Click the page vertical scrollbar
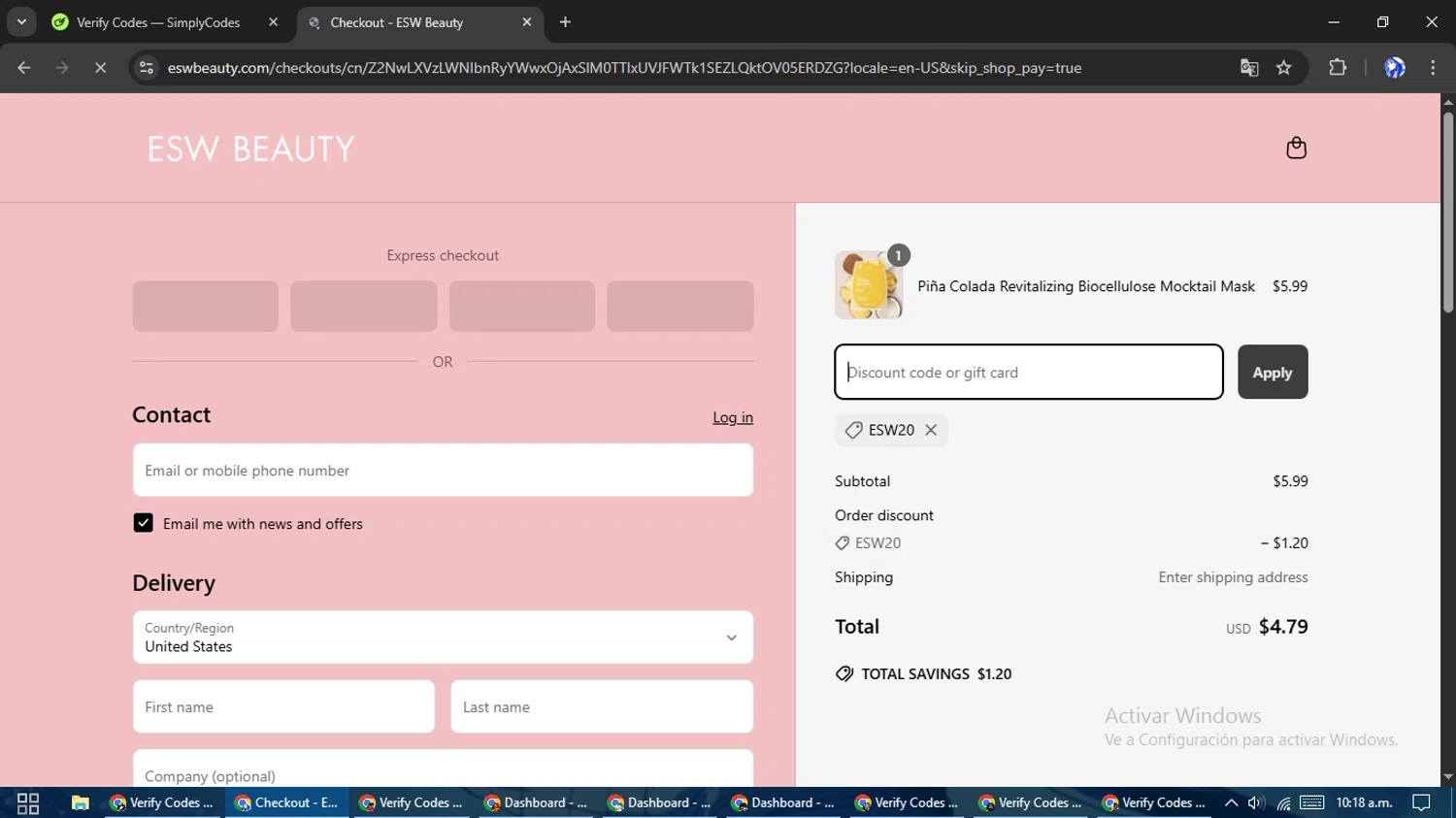Viewport: 1456px width, 818px height. [1448, 213]
